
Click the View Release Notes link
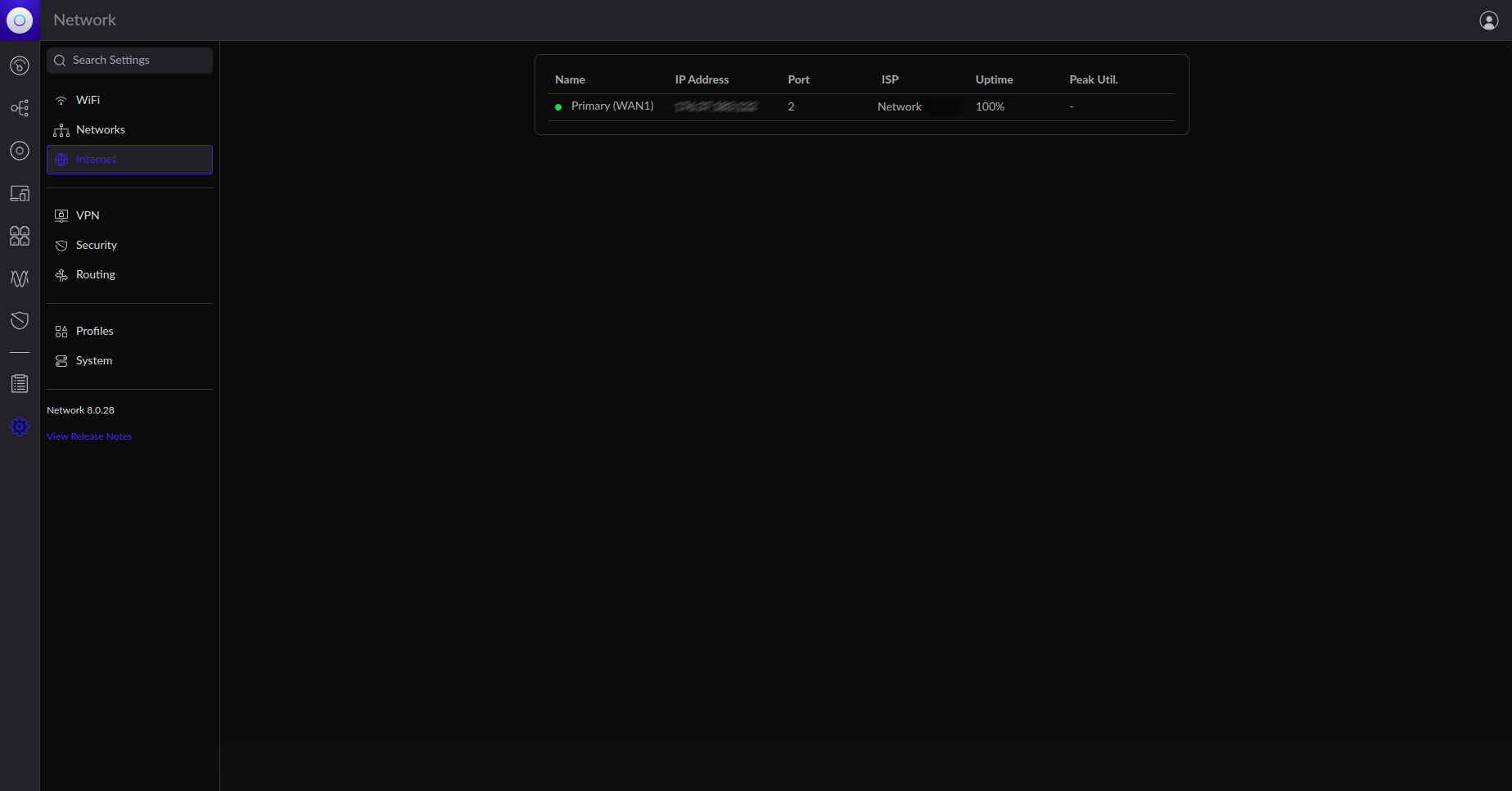(89, 436)
